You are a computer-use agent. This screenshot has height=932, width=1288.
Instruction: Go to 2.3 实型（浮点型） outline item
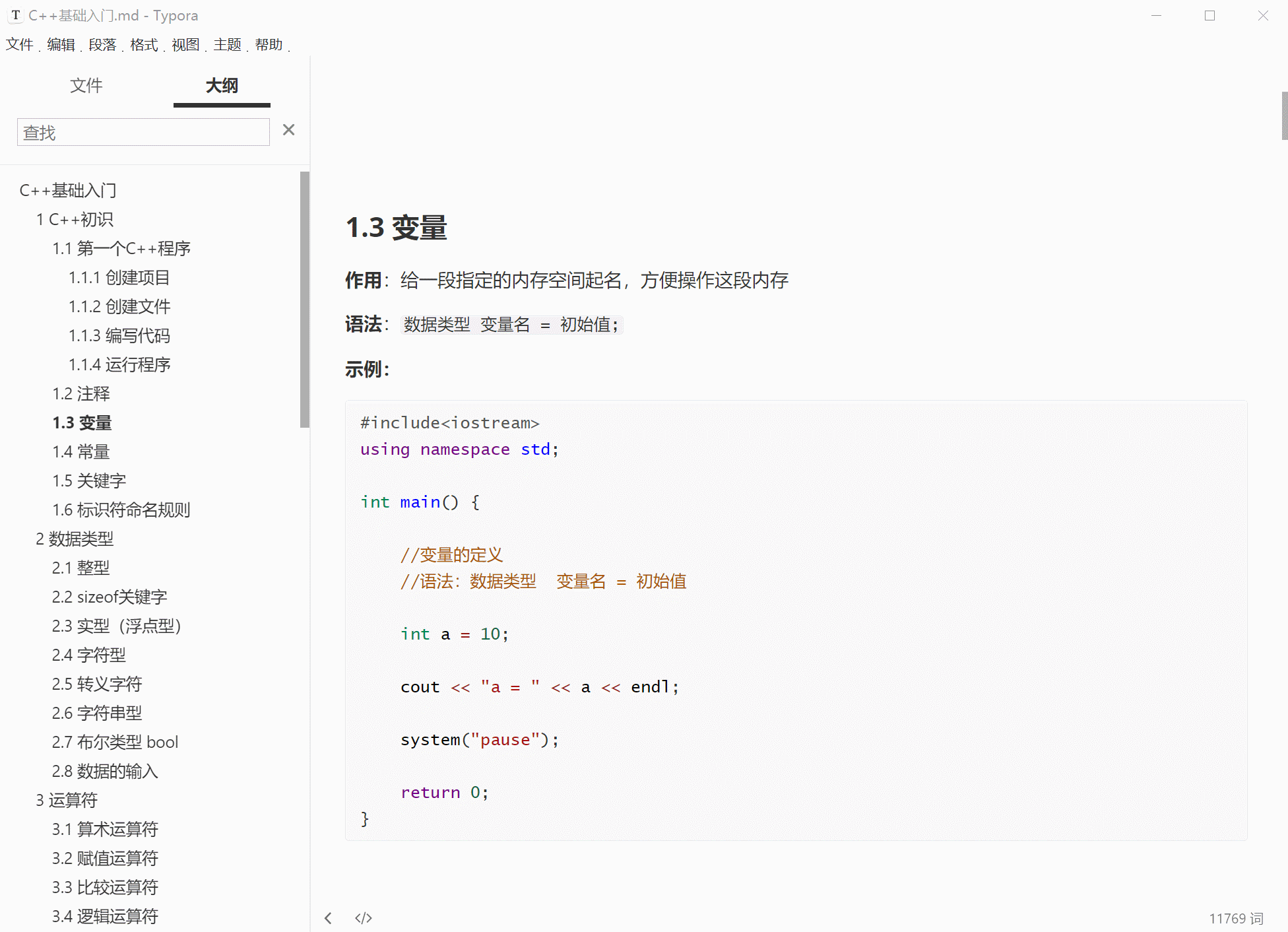tap(117, 626)
